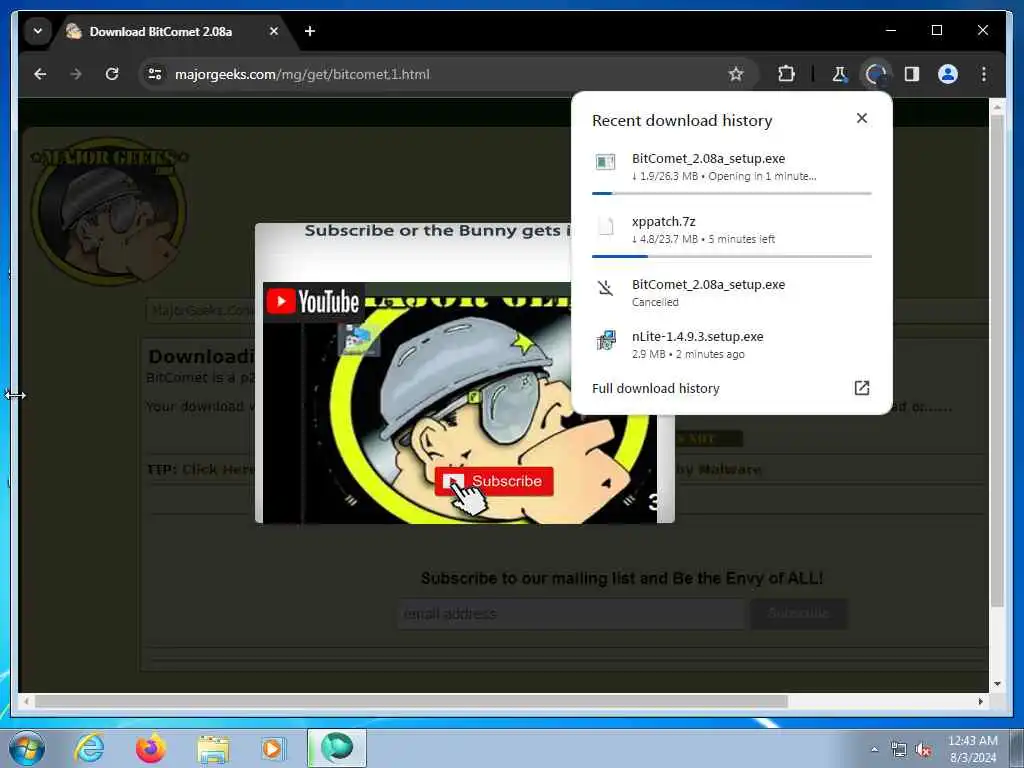1024x768 pixels.
Task: Click xppatch.7z download progress bar
Action: tap(731, 257)
